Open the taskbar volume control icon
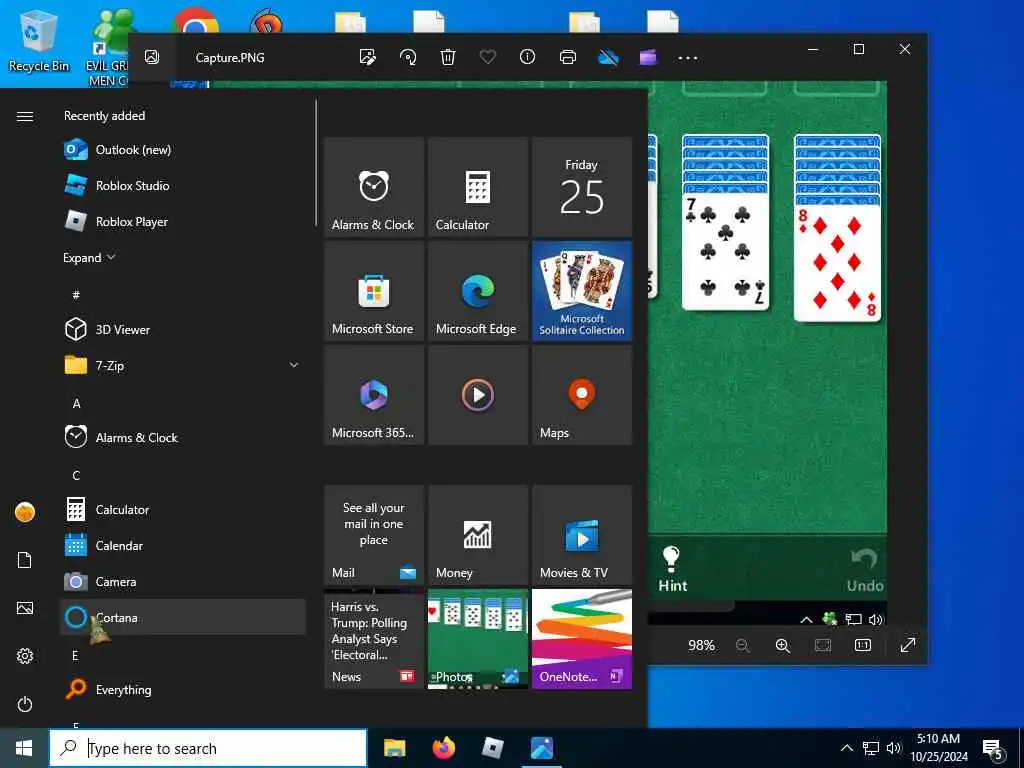This screenshot has height=768, width=1024. click(894, 748)
